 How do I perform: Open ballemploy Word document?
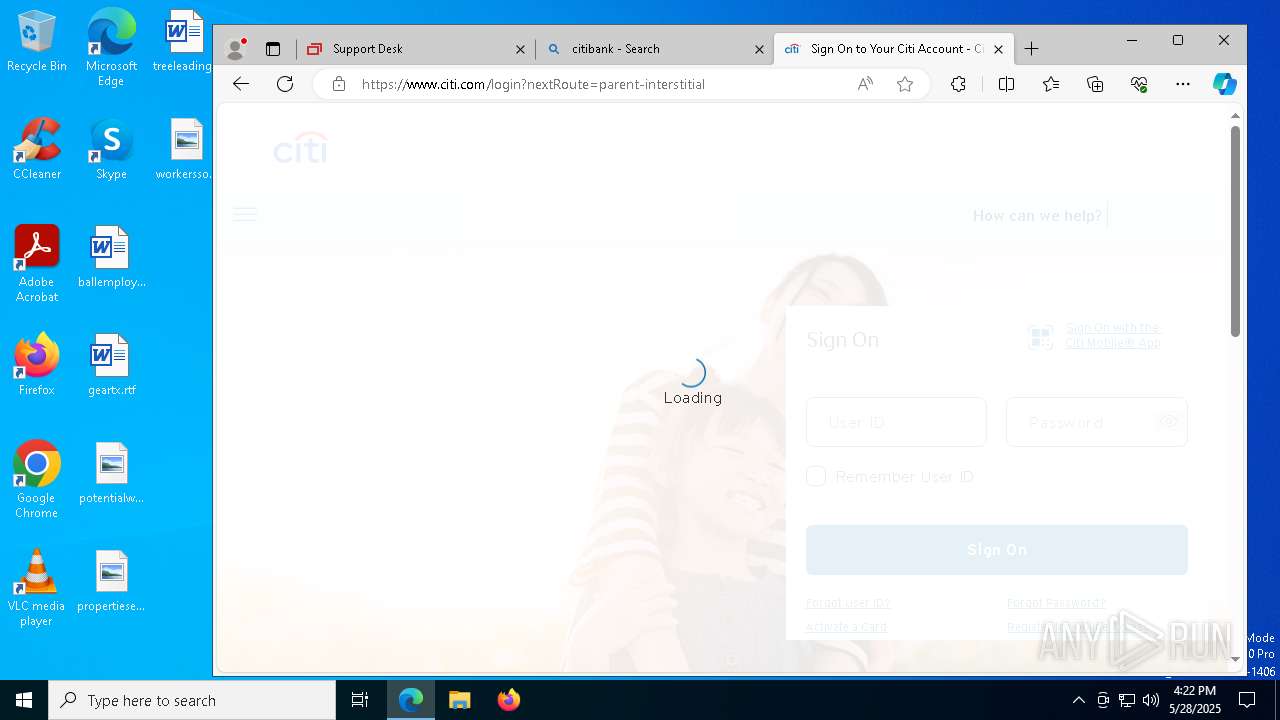111,258
